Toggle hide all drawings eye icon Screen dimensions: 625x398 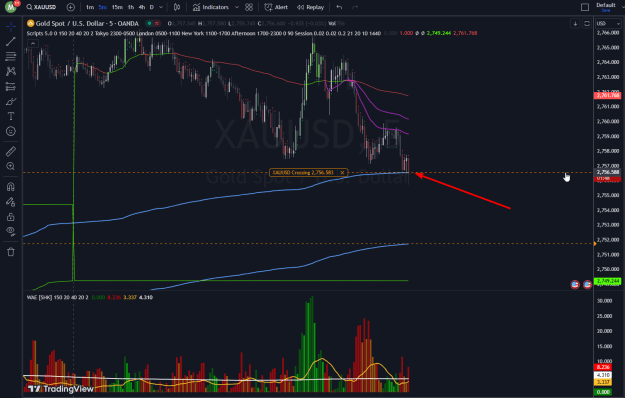tap(11, 231)
